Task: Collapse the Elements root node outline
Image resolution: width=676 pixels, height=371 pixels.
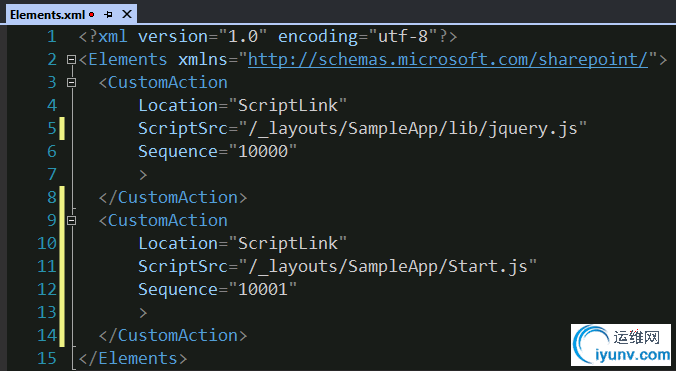Action: coord(72,59)
